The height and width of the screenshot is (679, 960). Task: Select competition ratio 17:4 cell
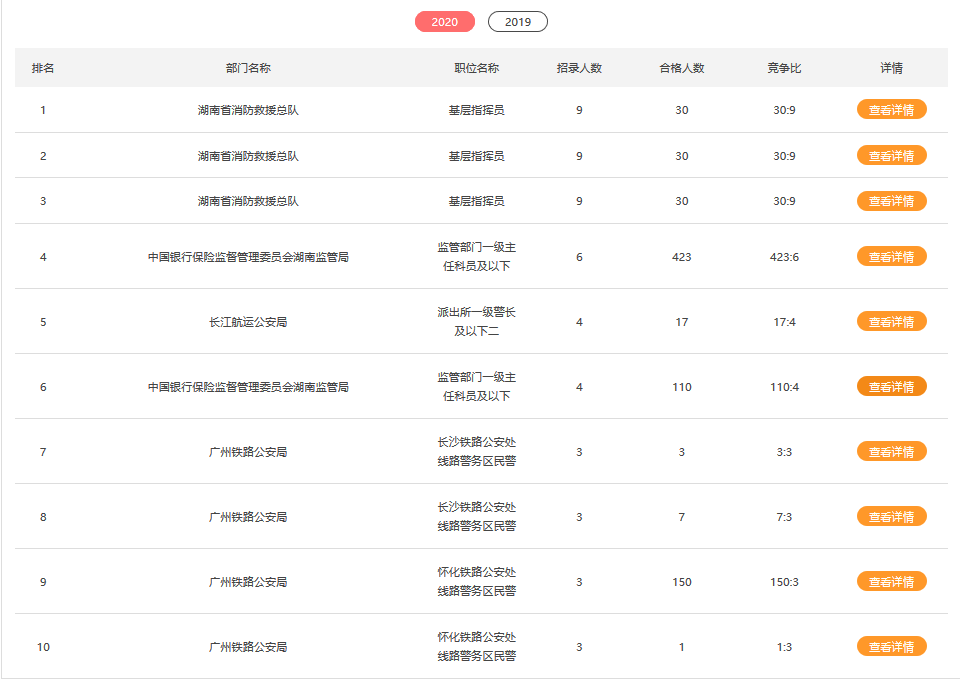pyautogui.click(x=784, y=322)
